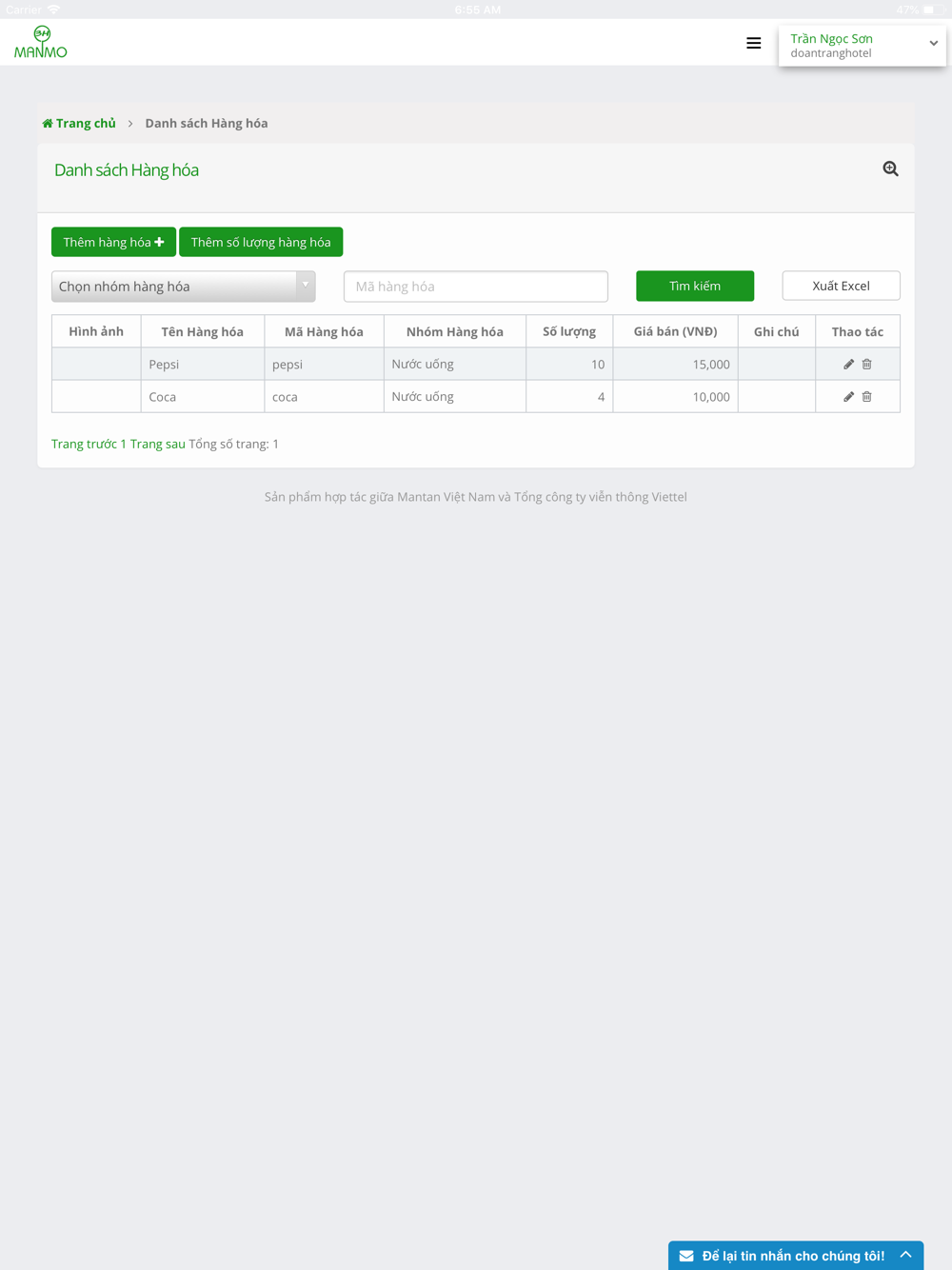Expand the Trần Ngọc Sơn user dropdown
This screenshot has width=952, height=1270.
pyautogui.click(x=934, y=44)
